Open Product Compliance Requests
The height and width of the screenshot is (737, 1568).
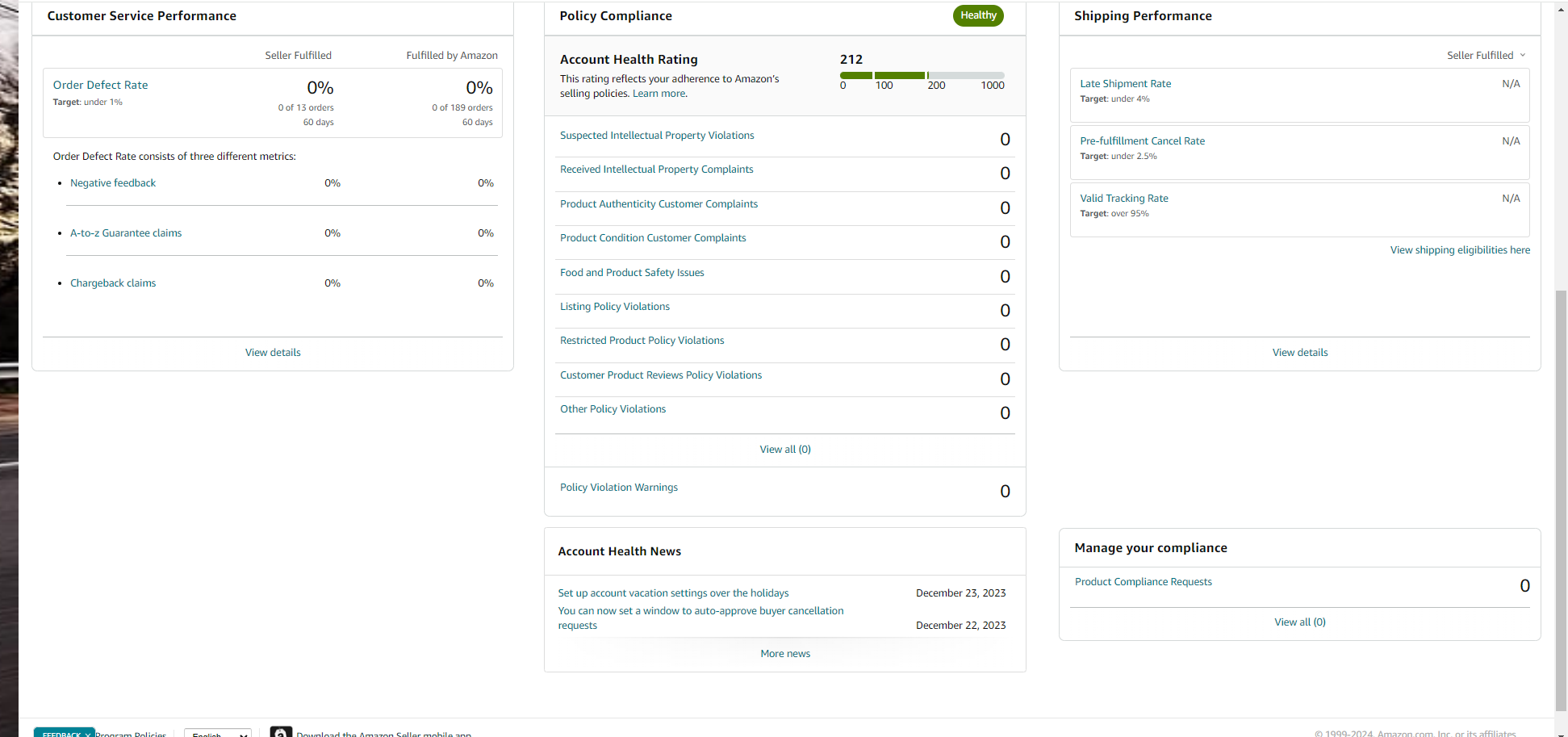click(x=1144, y=582)
